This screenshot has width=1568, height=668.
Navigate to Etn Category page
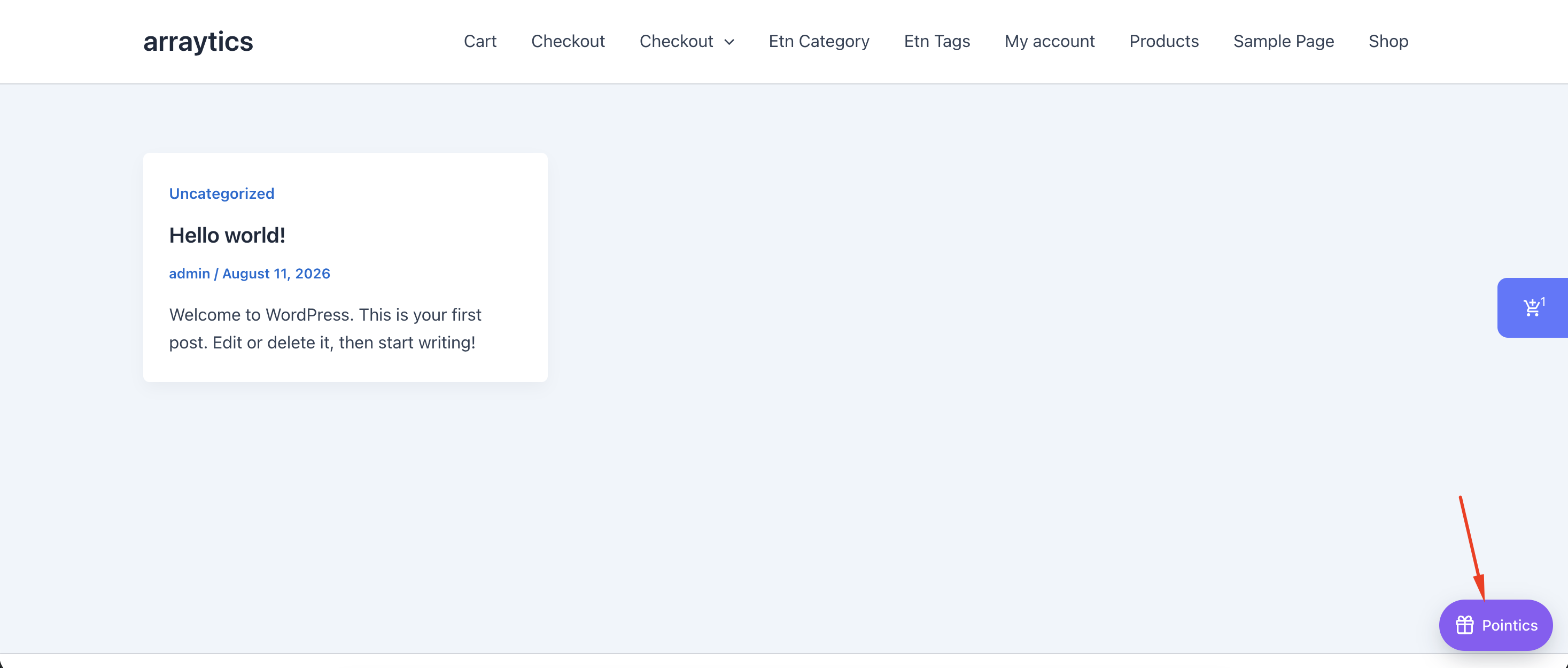tap(819, 41)
